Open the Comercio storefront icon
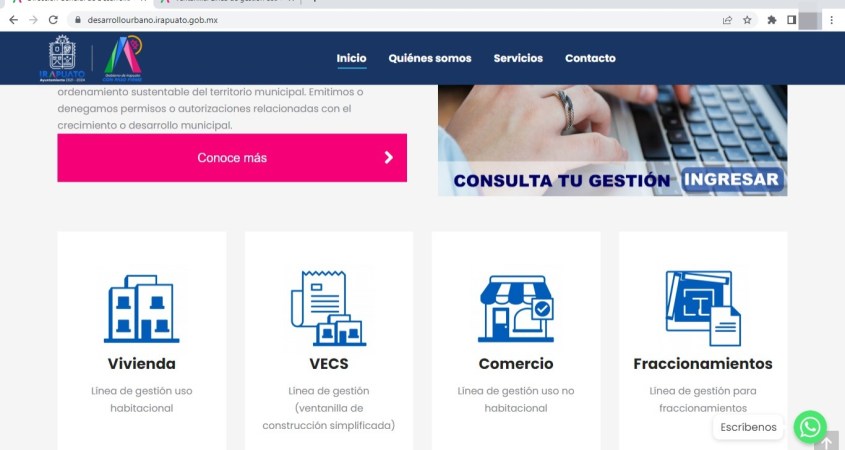Screen dimensions: 845x450 pos(516,309)
